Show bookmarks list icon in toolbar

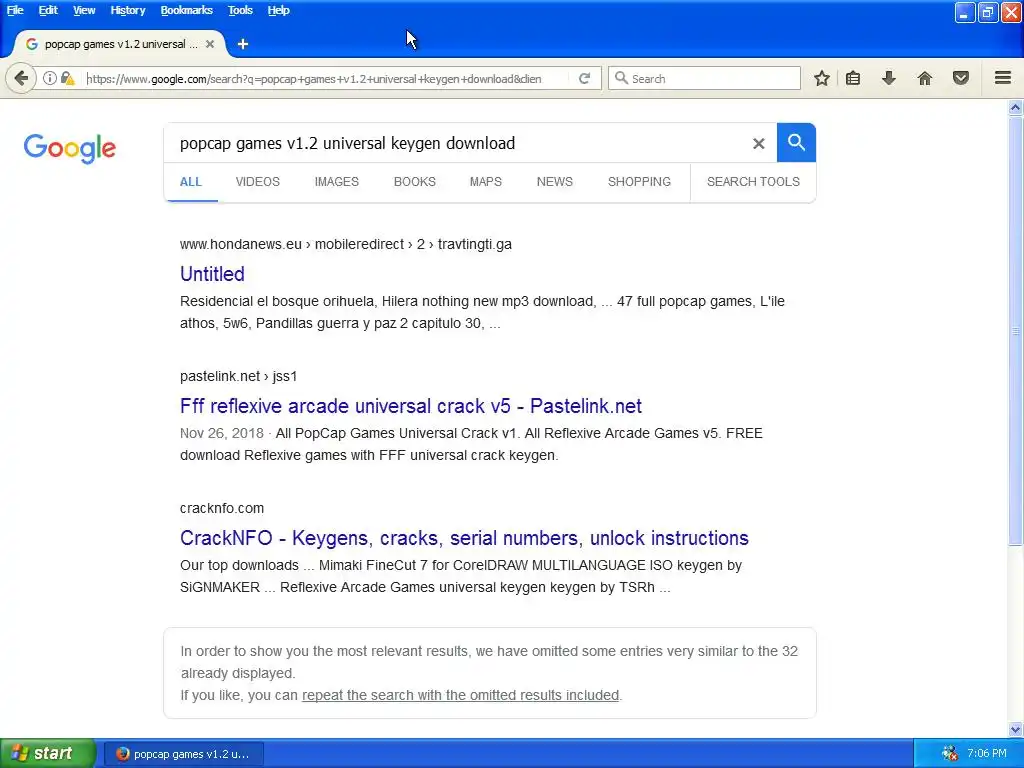[x=853, y=78]
